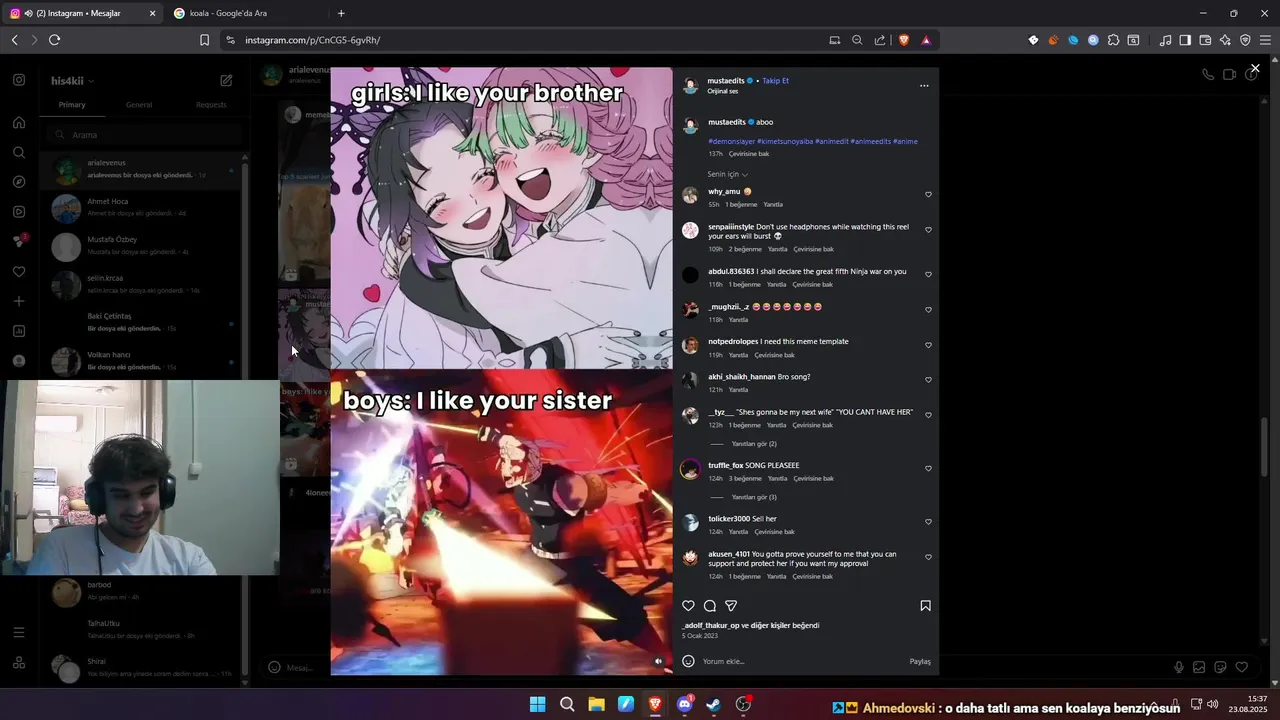1280x720 pixels.
Task: Open the #animeedits hashtag
Action: click(x=870, y=141)
